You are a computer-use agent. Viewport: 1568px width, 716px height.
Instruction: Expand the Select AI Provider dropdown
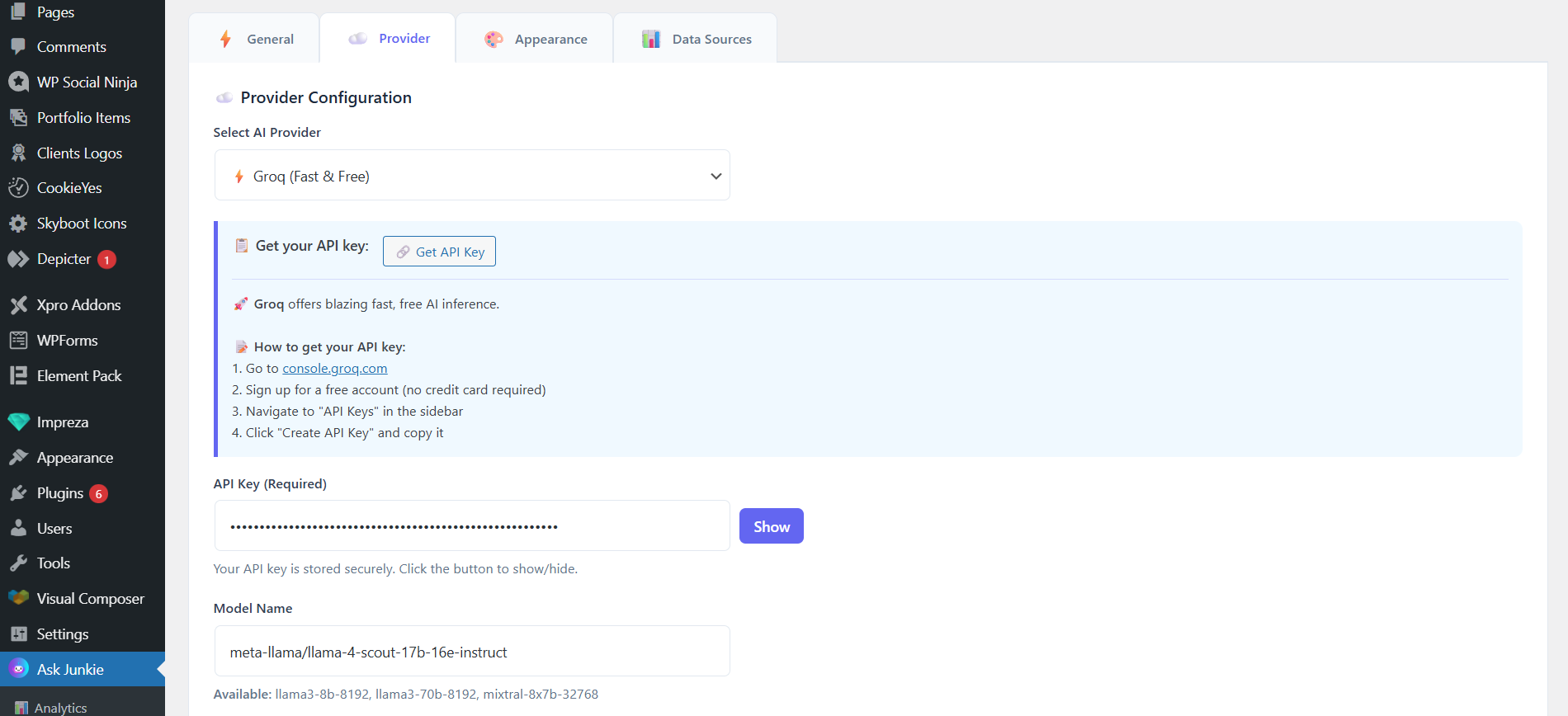coord(472,176)
